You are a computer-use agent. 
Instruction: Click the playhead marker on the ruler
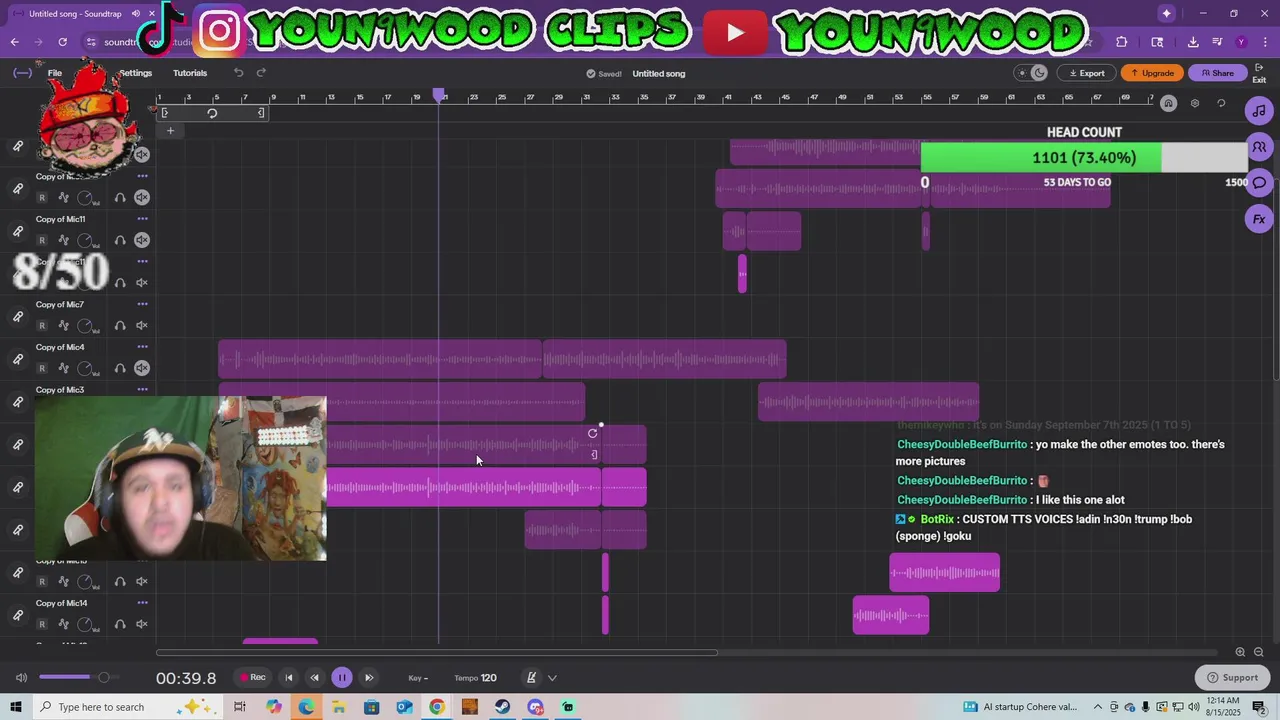[438, 95]
